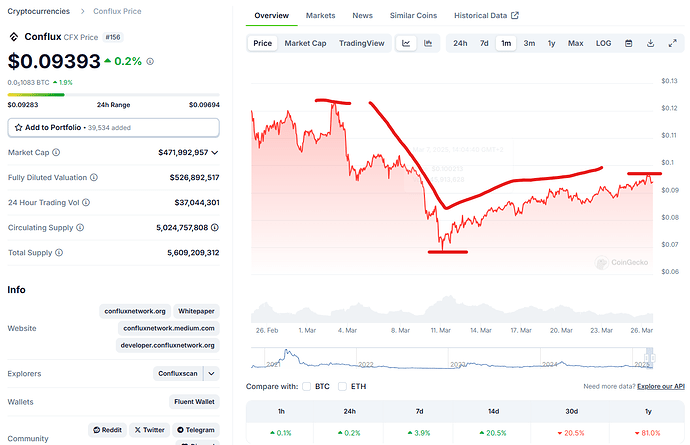This screenshot has width=690, height=445.
Task: Click the $471,992,957 market cap value
Action: tap(183, 153)
